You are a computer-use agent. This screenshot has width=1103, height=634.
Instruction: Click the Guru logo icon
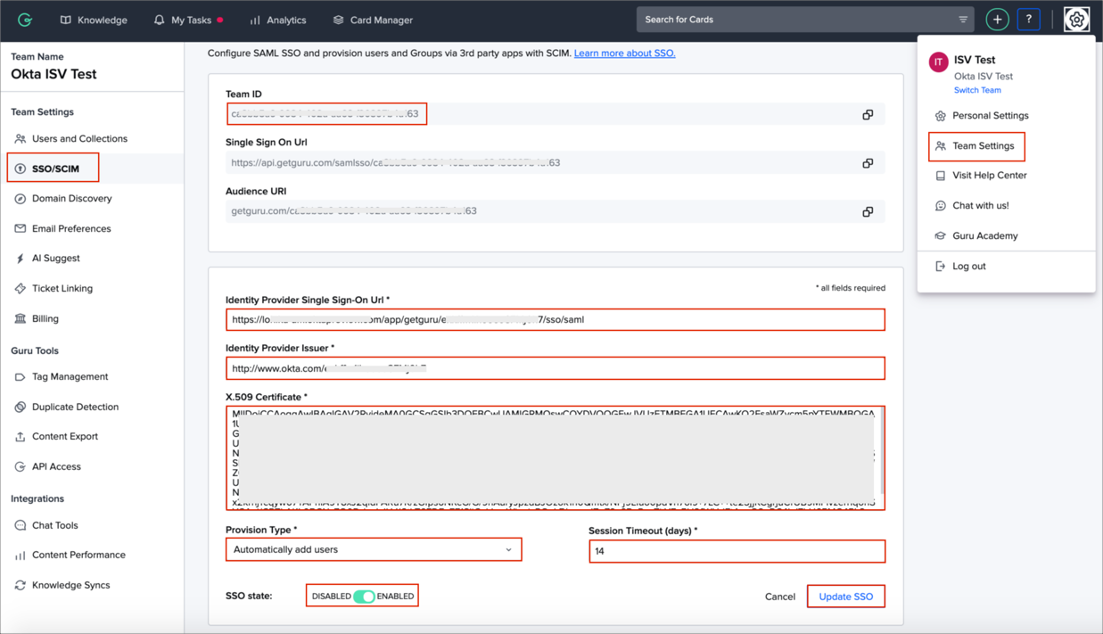click(x=25, y=20)
